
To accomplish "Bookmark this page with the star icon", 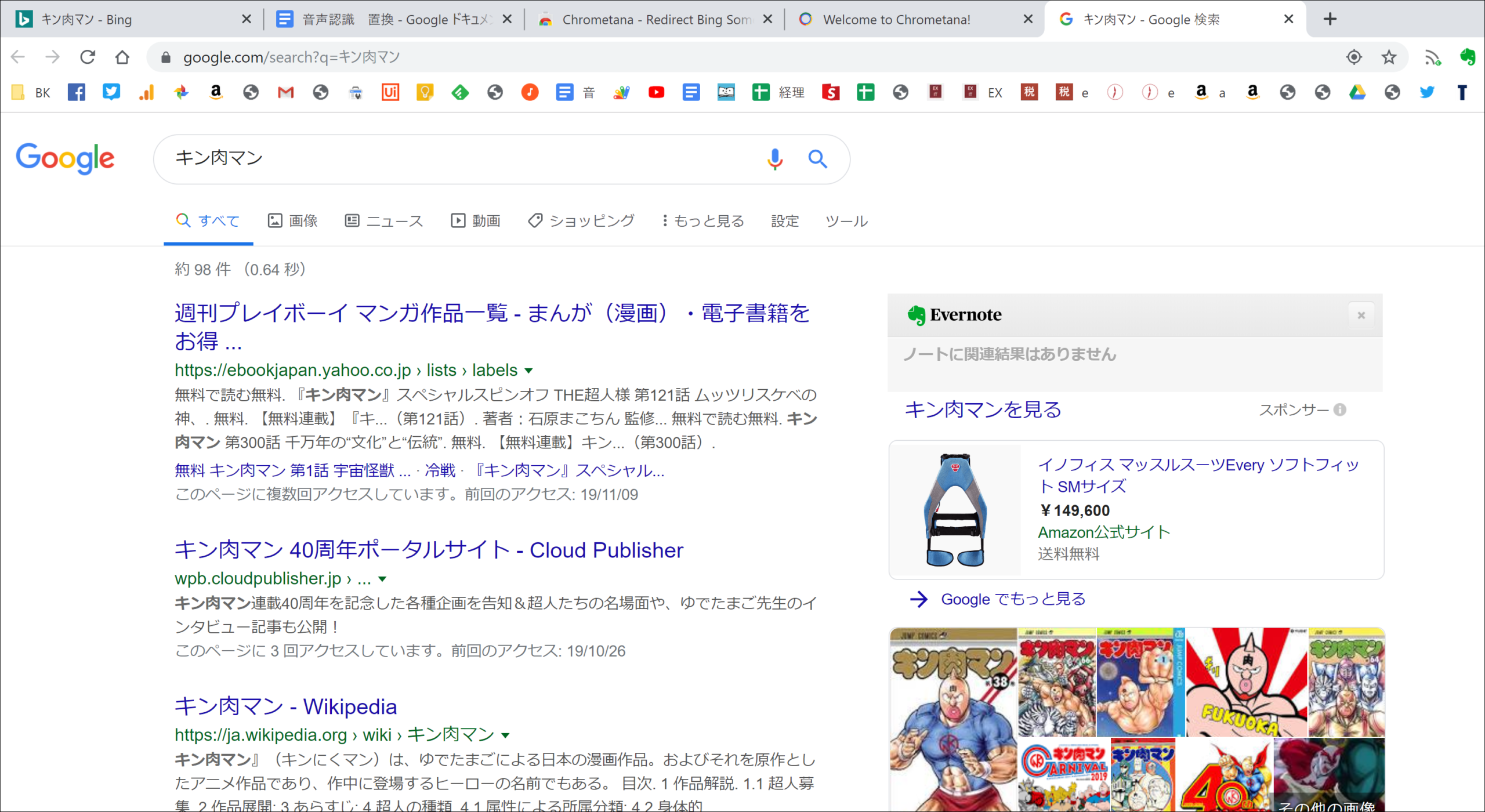I will 1389,57.
